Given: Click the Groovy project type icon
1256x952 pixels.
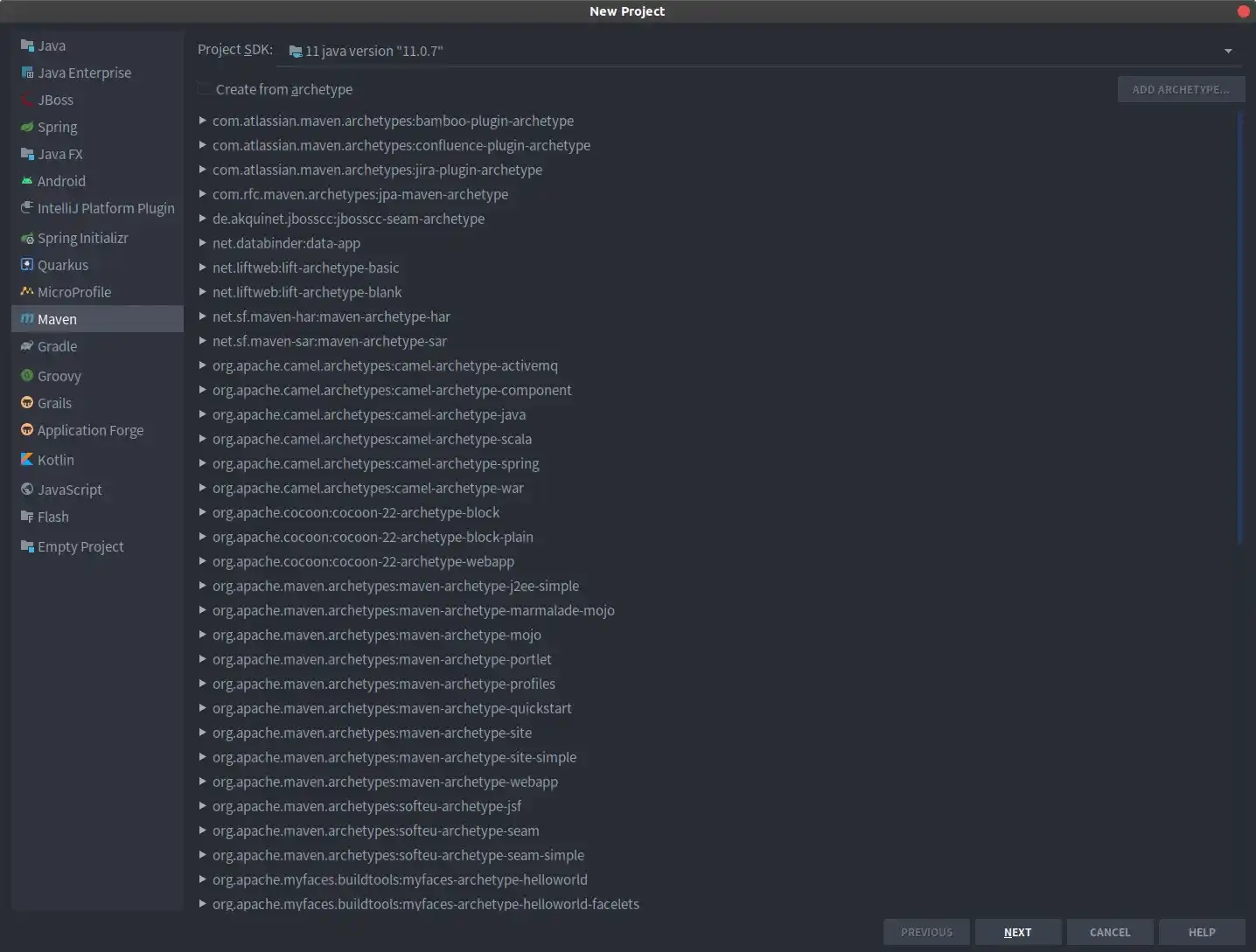Looking at the screenshot, I should 27,376.
